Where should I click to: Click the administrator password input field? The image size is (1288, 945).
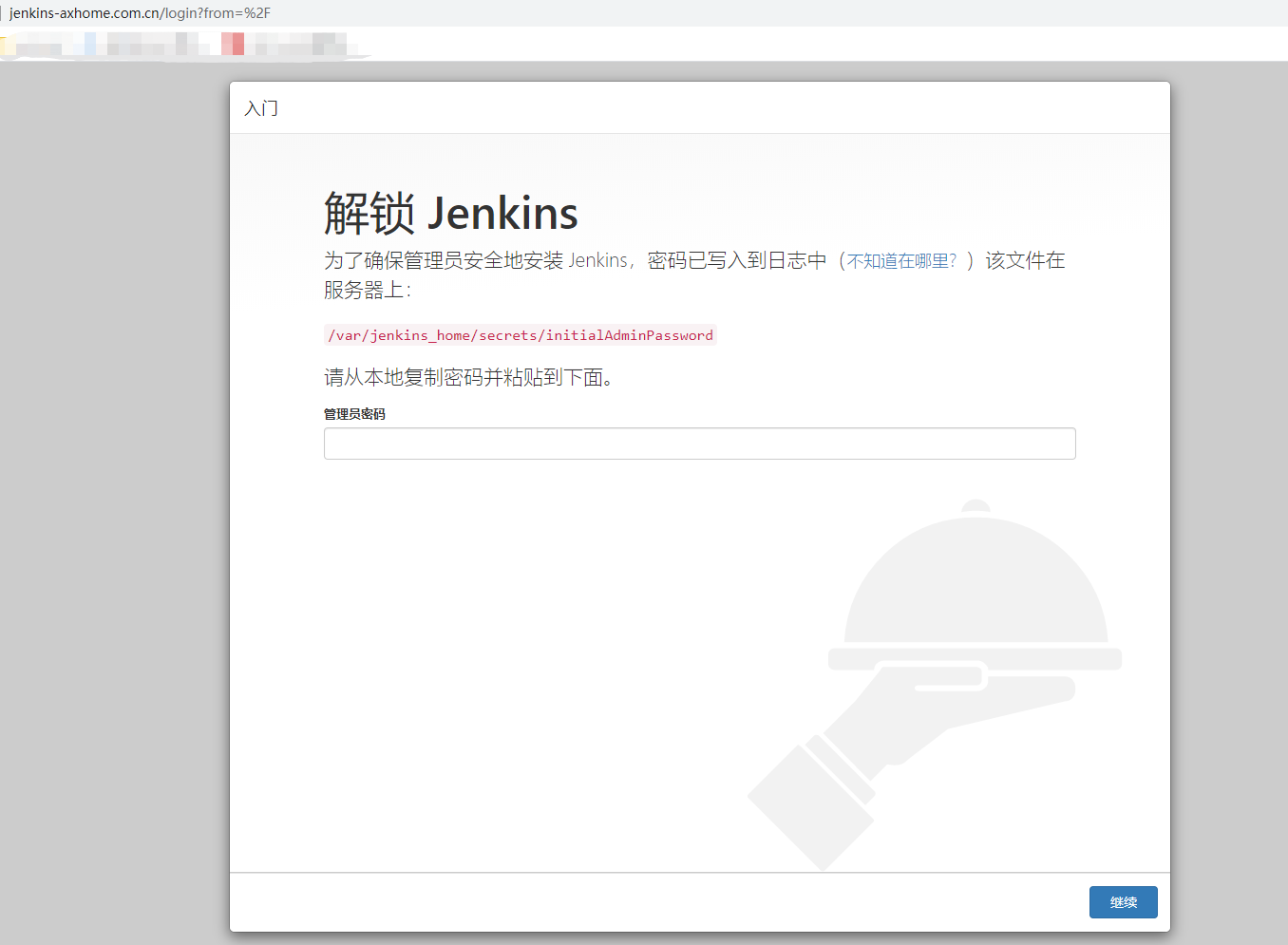point(699,444)
